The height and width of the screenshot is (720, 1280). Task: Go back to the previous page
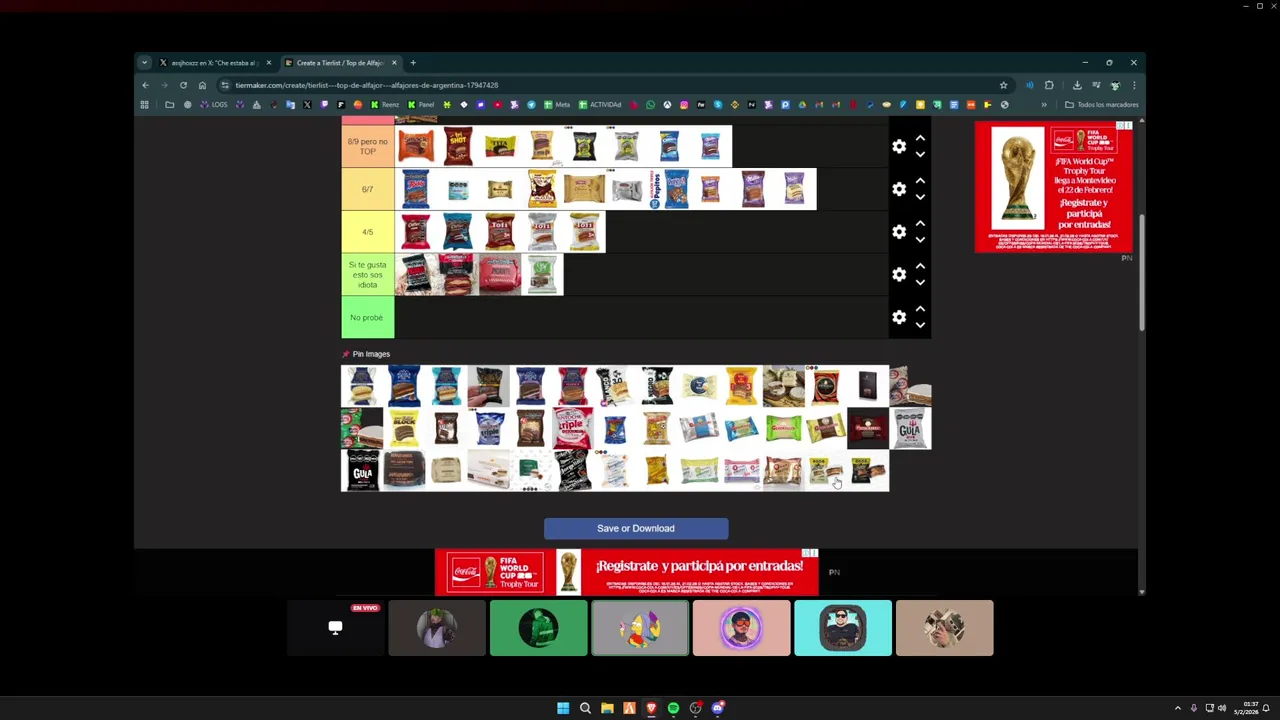(x=145, y=85)
